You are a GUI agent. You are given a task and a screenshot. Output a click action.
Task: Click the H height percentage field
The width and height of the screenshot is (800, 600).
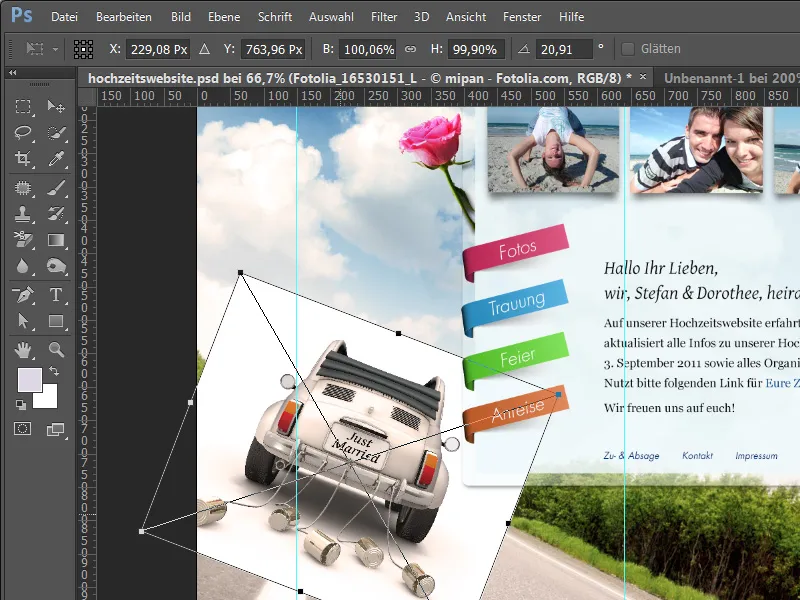[476, 49]
